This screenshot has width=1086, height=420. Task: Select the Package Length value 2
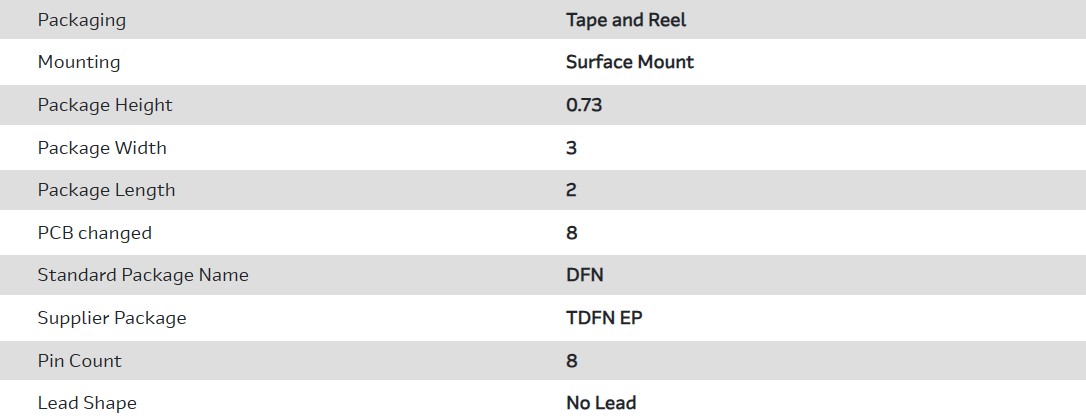tap(572, 190)
